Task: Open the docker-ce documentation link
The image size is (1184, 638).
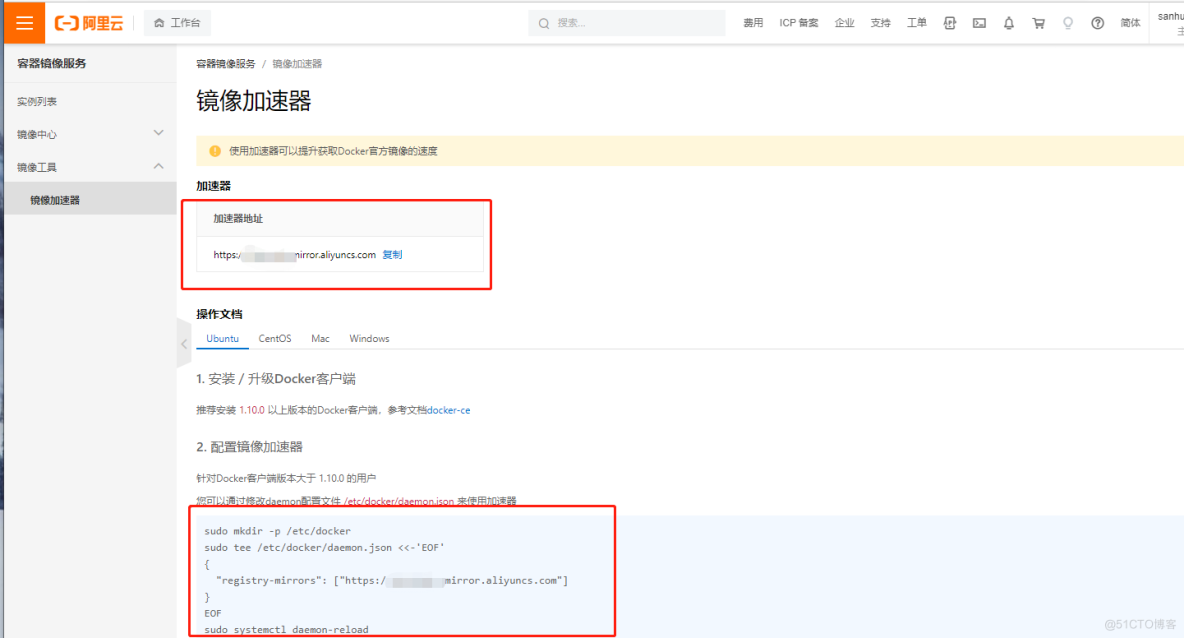Action: 449,410
